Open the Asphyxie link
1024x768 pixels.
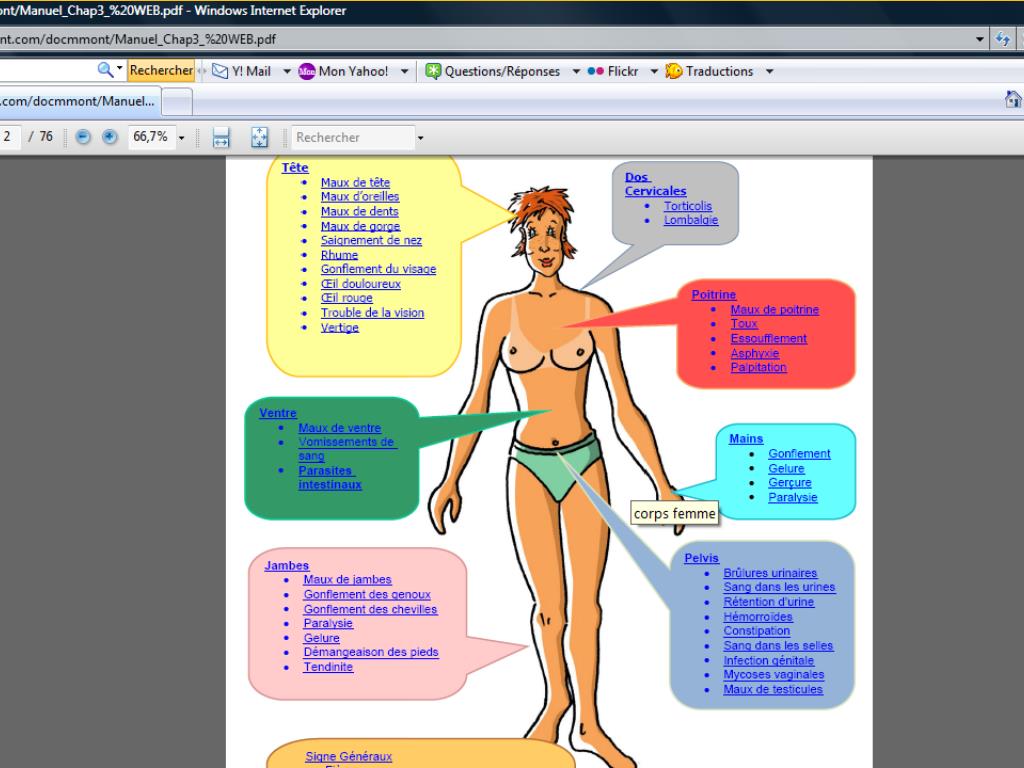pyautogui.click(x=755, y=353)
